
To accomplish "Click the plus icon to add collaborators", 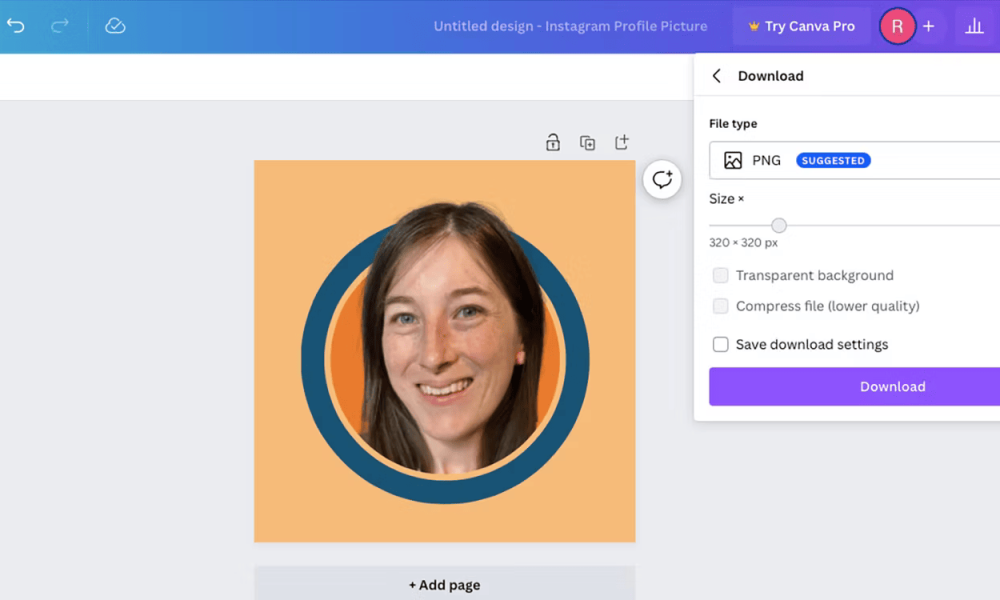I will click(x=929, y=26).
